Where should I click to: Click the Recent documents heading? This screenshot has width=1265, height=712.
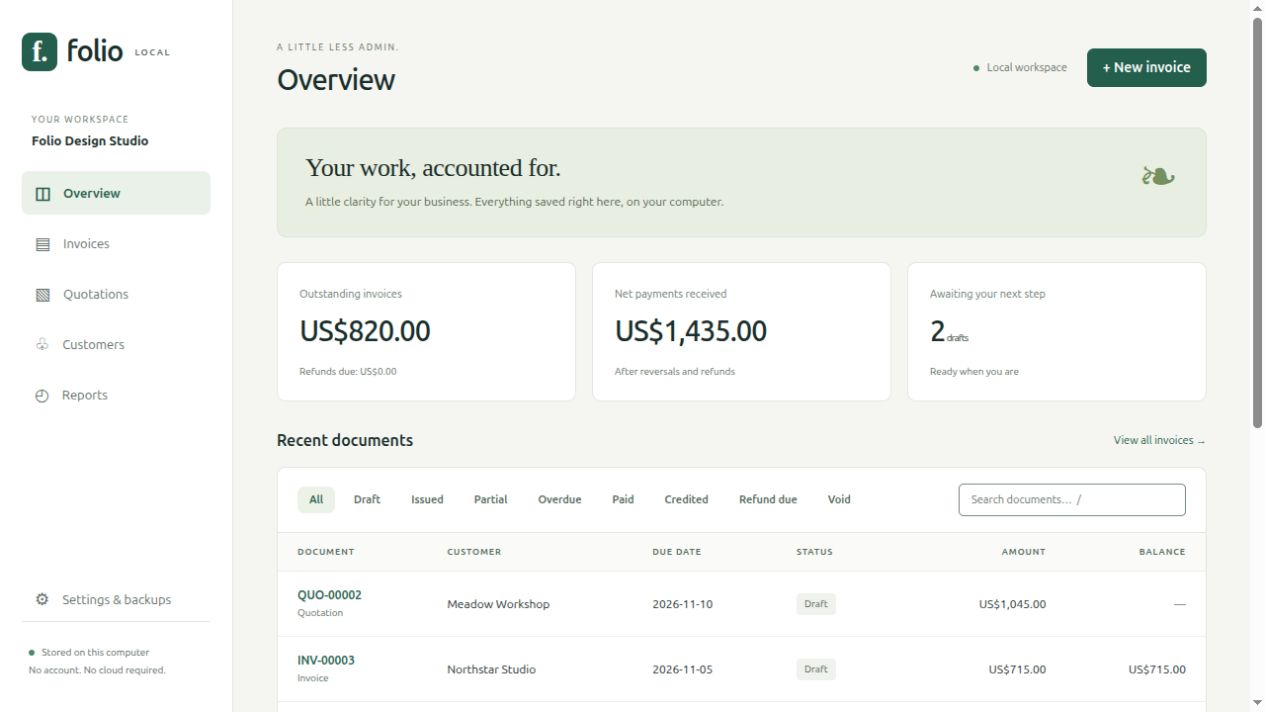pos(345,441)
